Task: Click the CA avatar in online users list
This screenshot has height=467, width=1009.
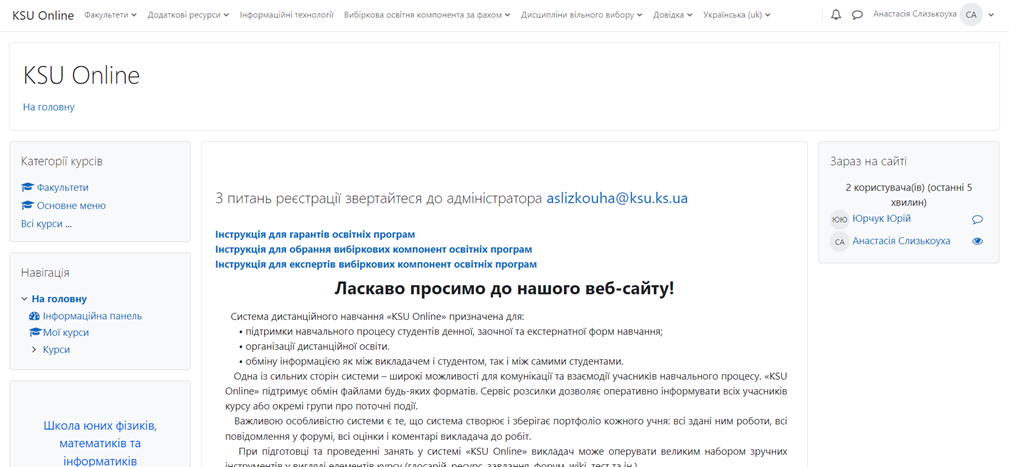Action: click(x=839, y=242)
